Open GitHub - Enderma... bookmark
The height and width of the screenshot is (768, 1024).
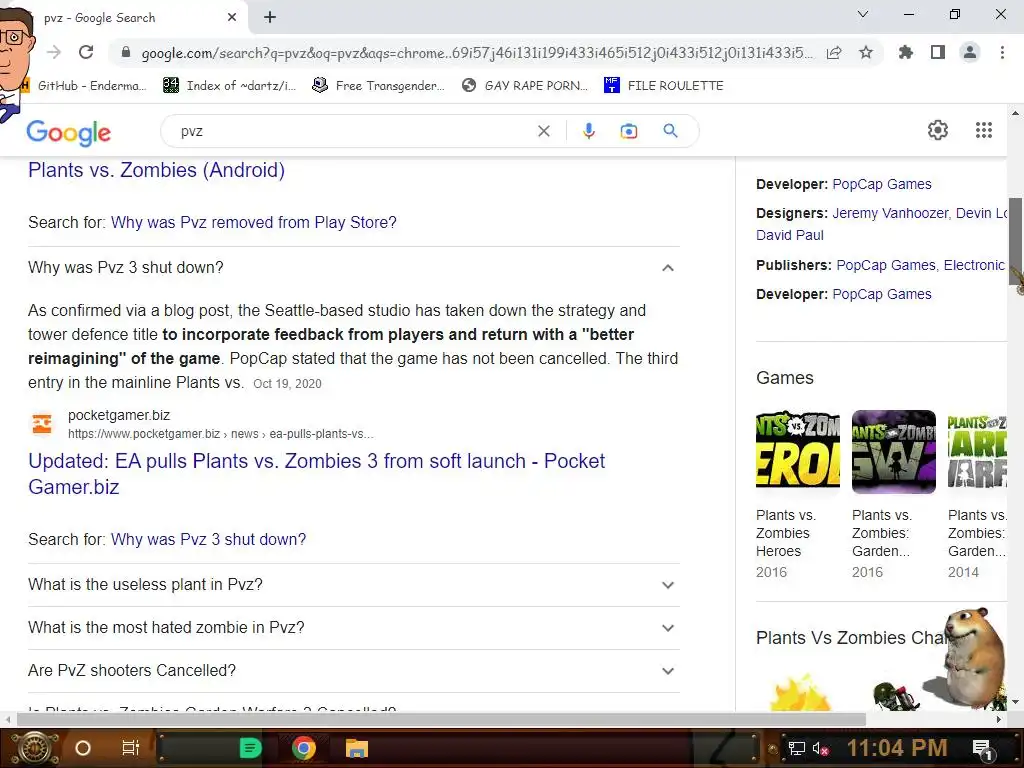84,86
